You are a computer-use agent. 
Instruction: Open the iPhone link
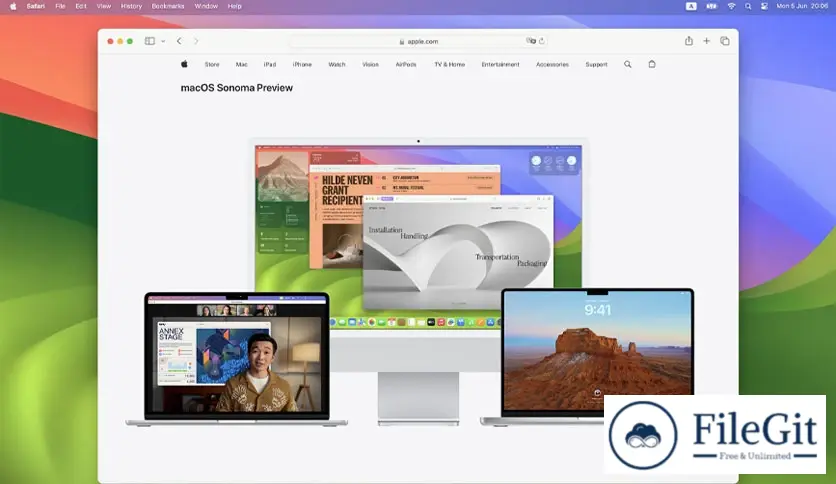(302, 64)
